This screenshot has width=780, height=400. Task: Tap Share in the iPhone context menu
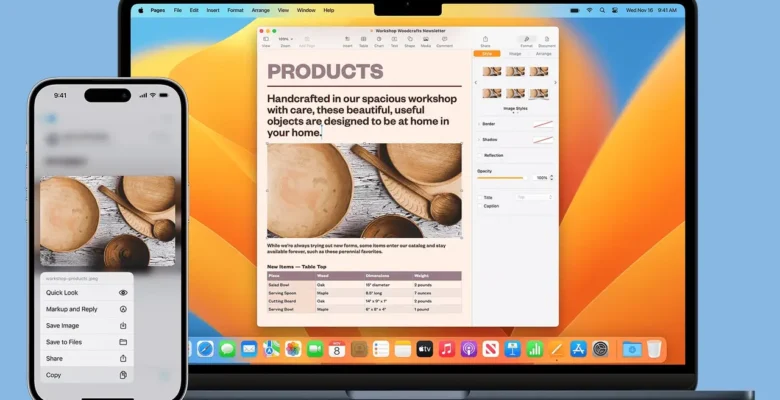(x=87, y=358)
